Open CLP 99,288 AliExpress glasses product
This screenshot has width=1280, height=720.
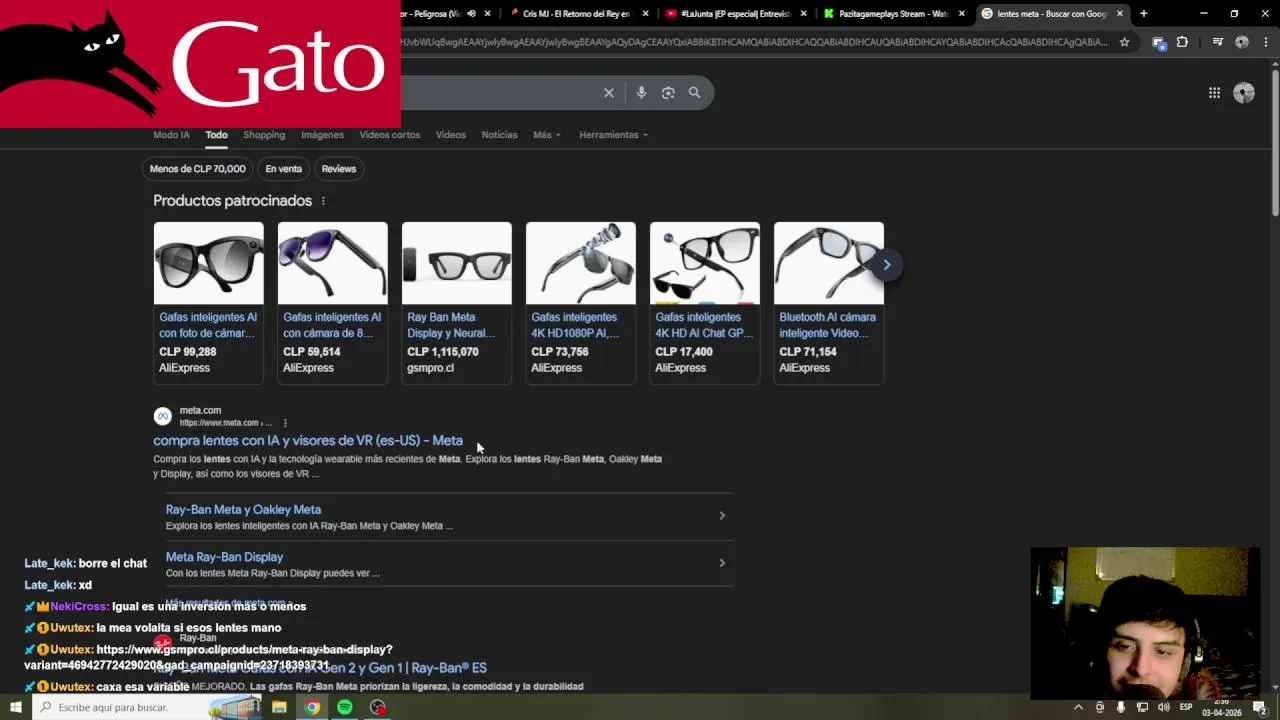pos(208,302)
